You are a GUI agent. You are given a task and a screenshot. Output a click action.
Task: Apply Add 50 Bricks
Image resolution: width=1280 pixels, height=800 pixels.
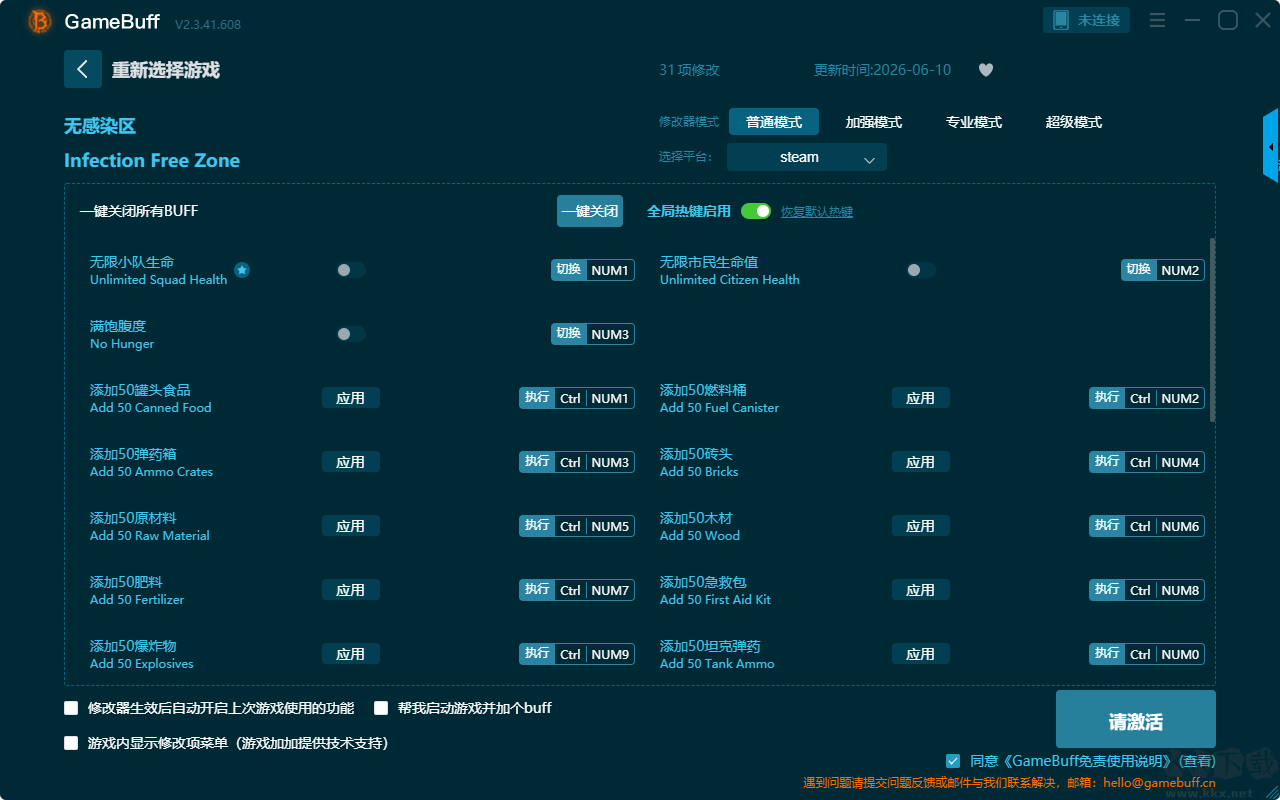921,462
